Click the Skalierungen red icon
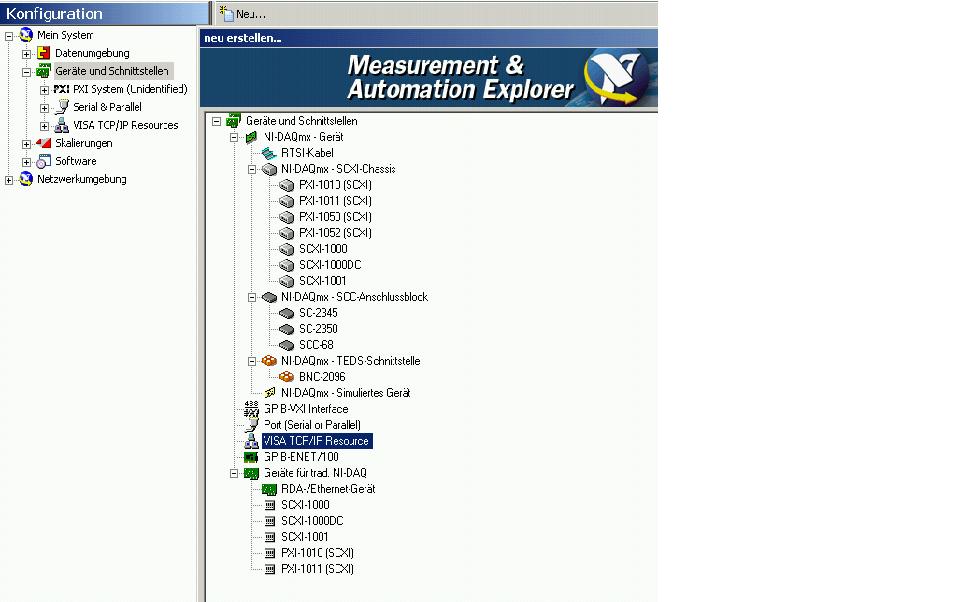 point(43,143)
